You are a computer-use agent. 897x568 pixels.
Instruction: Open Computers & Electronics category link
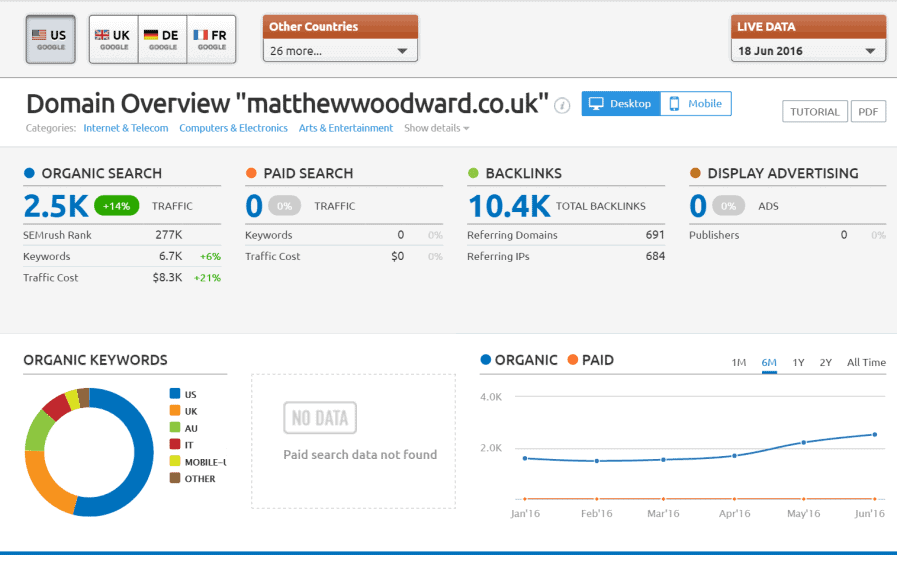click(x=233, y=128)
